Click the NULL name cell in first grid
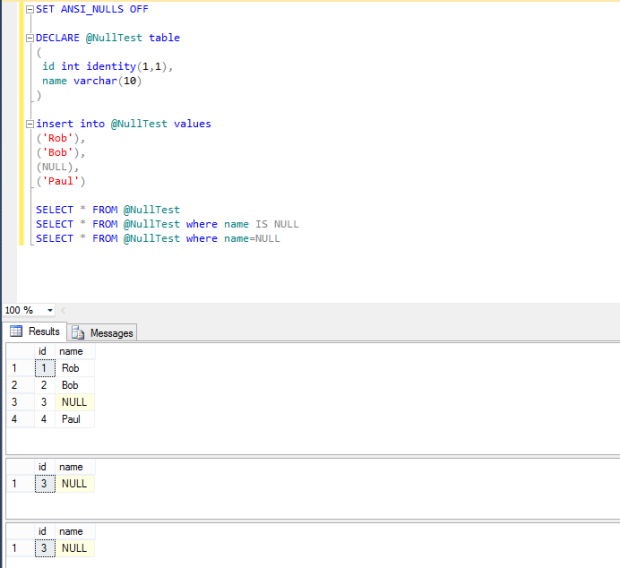620x568 pixels. [75, 402]
